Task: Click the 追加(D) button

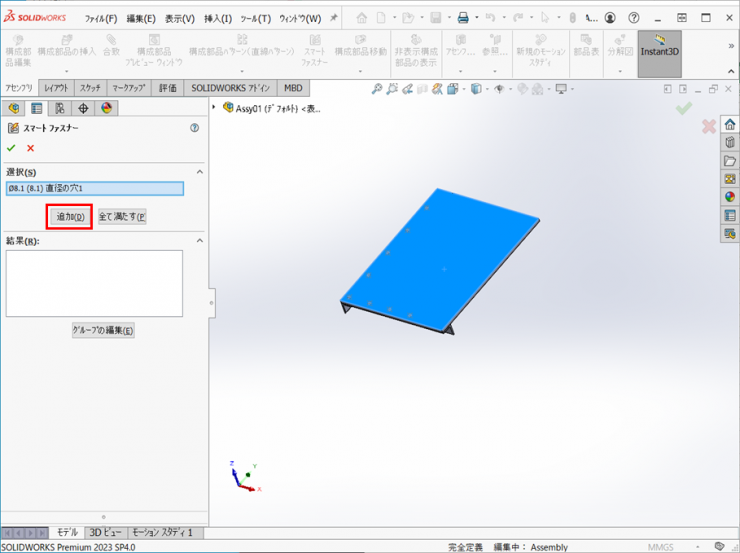Action: point(69,216)
